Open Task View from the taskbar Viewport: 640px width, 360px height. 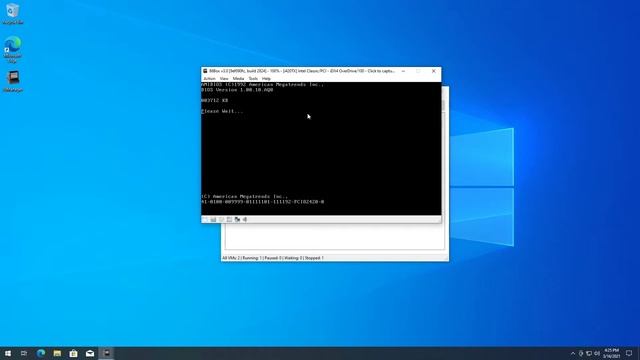(x=24, y=353)
